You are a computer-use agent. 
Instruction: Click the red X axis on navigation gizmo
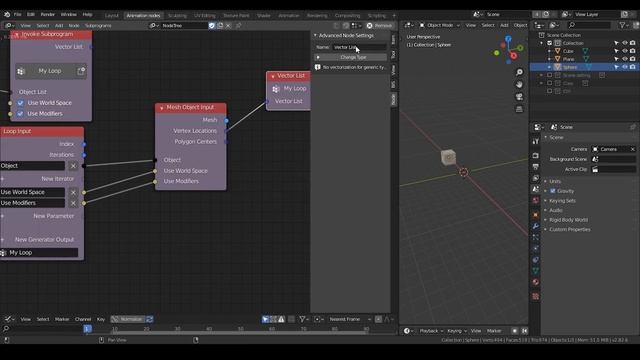pyautogui.click(x=513, y=56)
